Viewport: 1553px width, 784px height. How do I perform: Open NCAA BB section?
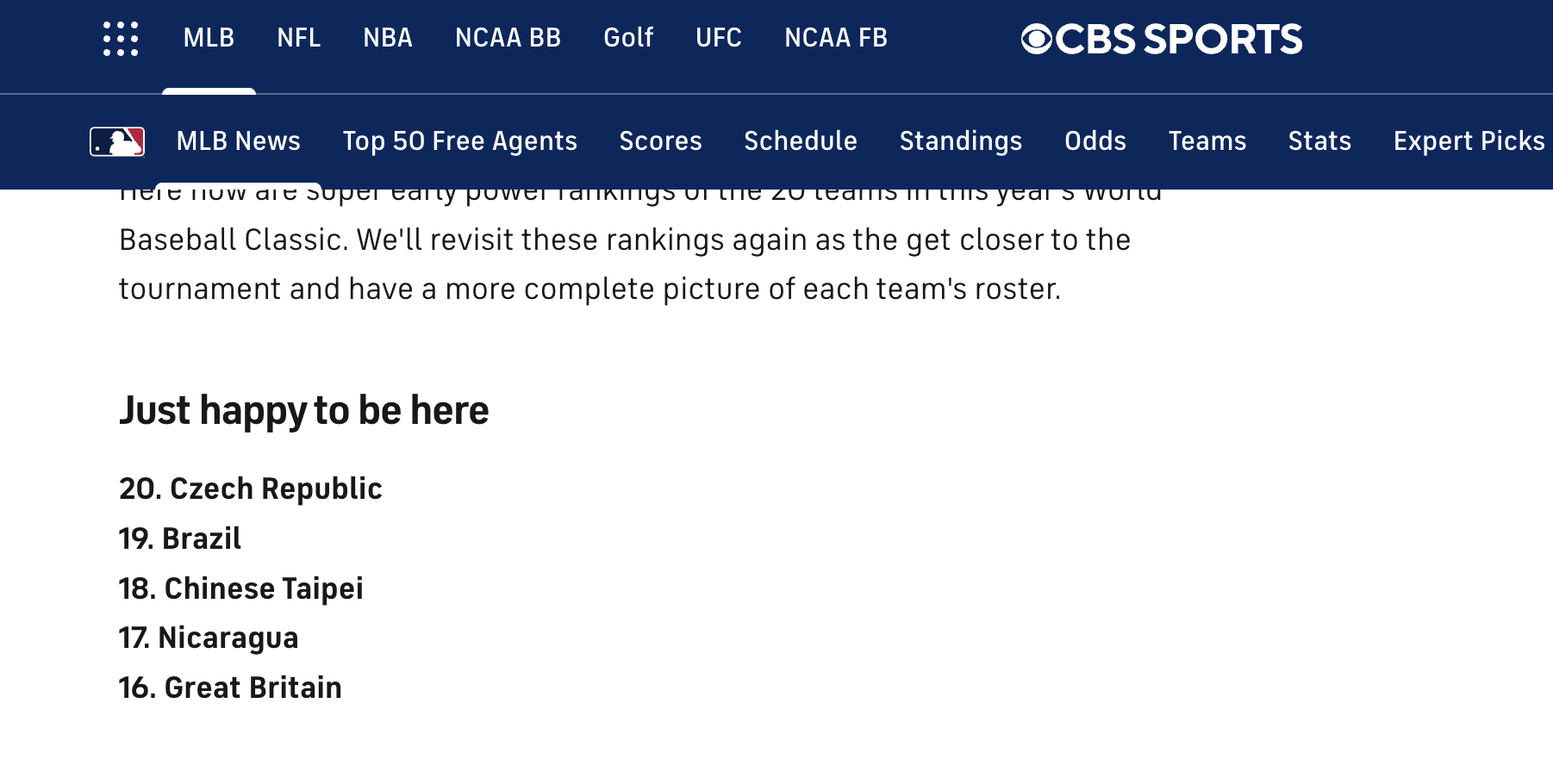pyautogui.click(x=508, y=38)
